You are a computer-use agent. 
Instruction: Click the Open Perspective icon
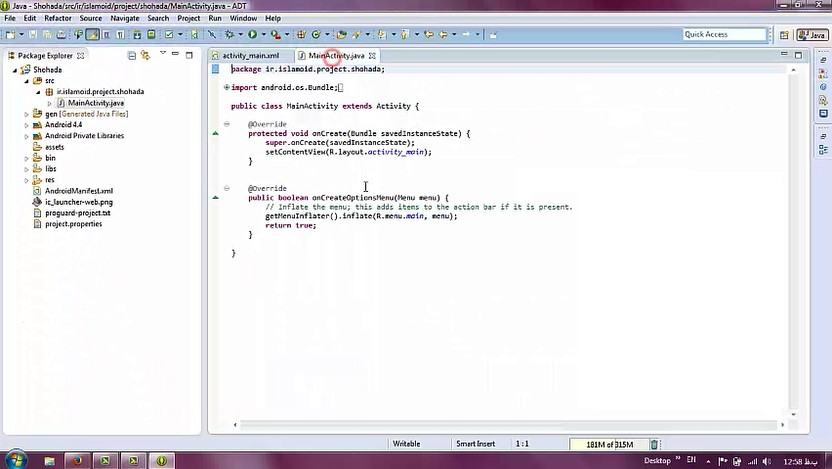tap(786, 35)
